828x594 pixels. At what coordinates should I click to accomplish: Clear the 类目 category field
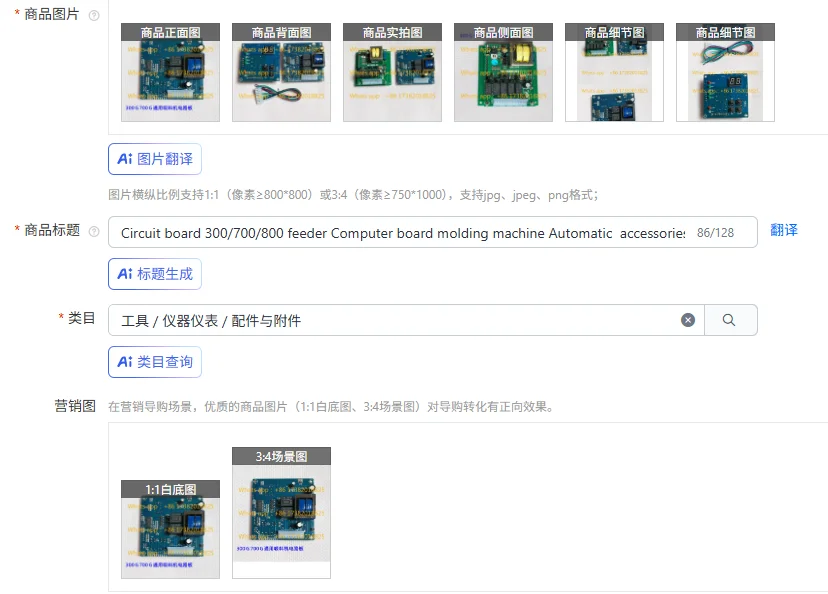click(688, 320)
